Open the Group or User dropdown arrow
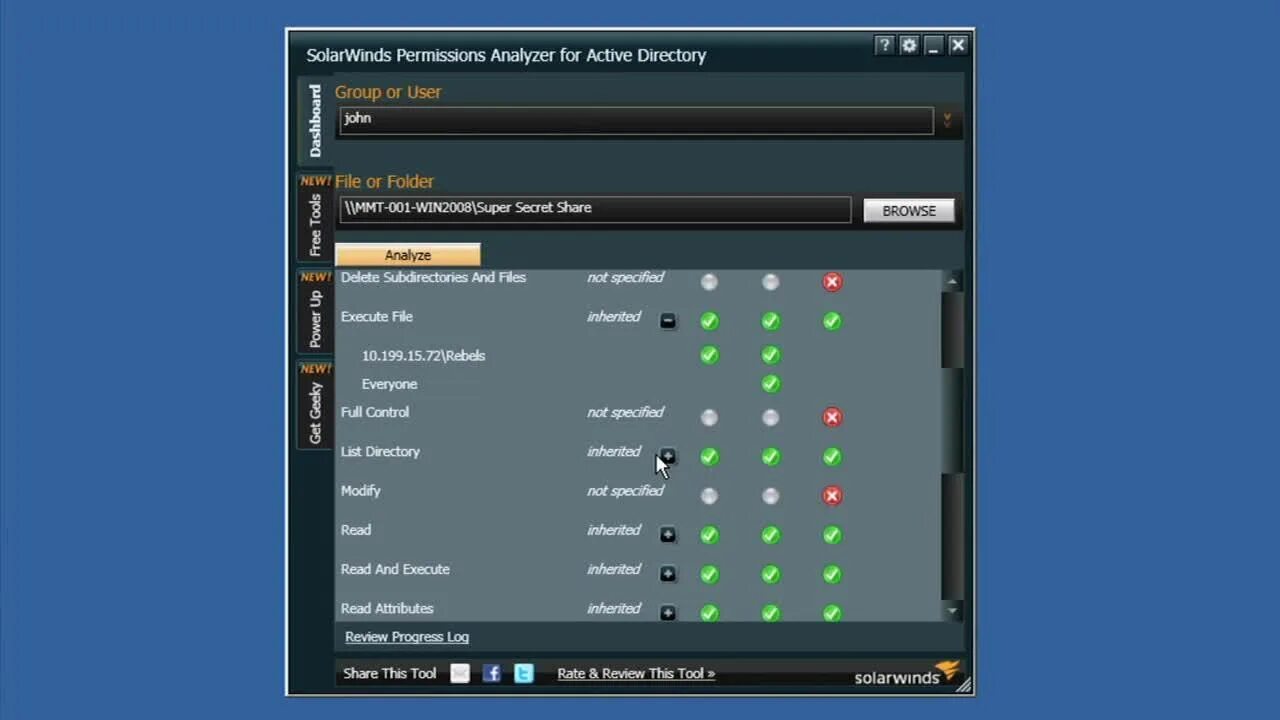1280x720 pixels. click(947, 120)
